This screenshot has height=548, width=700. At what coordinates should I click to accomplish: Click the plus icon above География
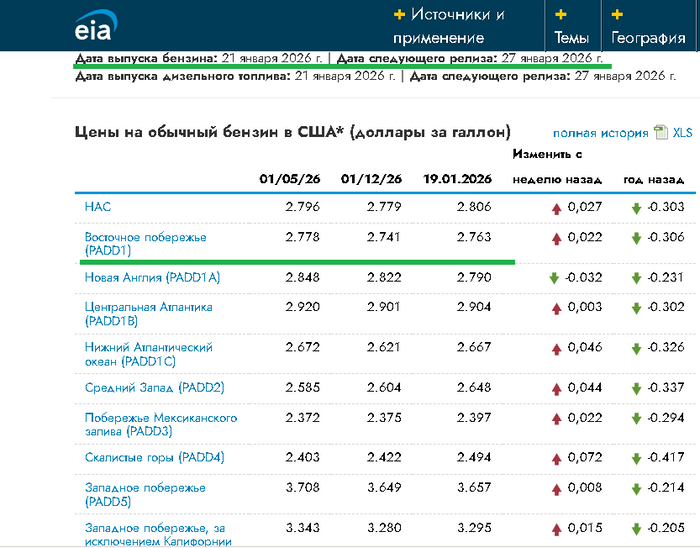coord(617,15)
